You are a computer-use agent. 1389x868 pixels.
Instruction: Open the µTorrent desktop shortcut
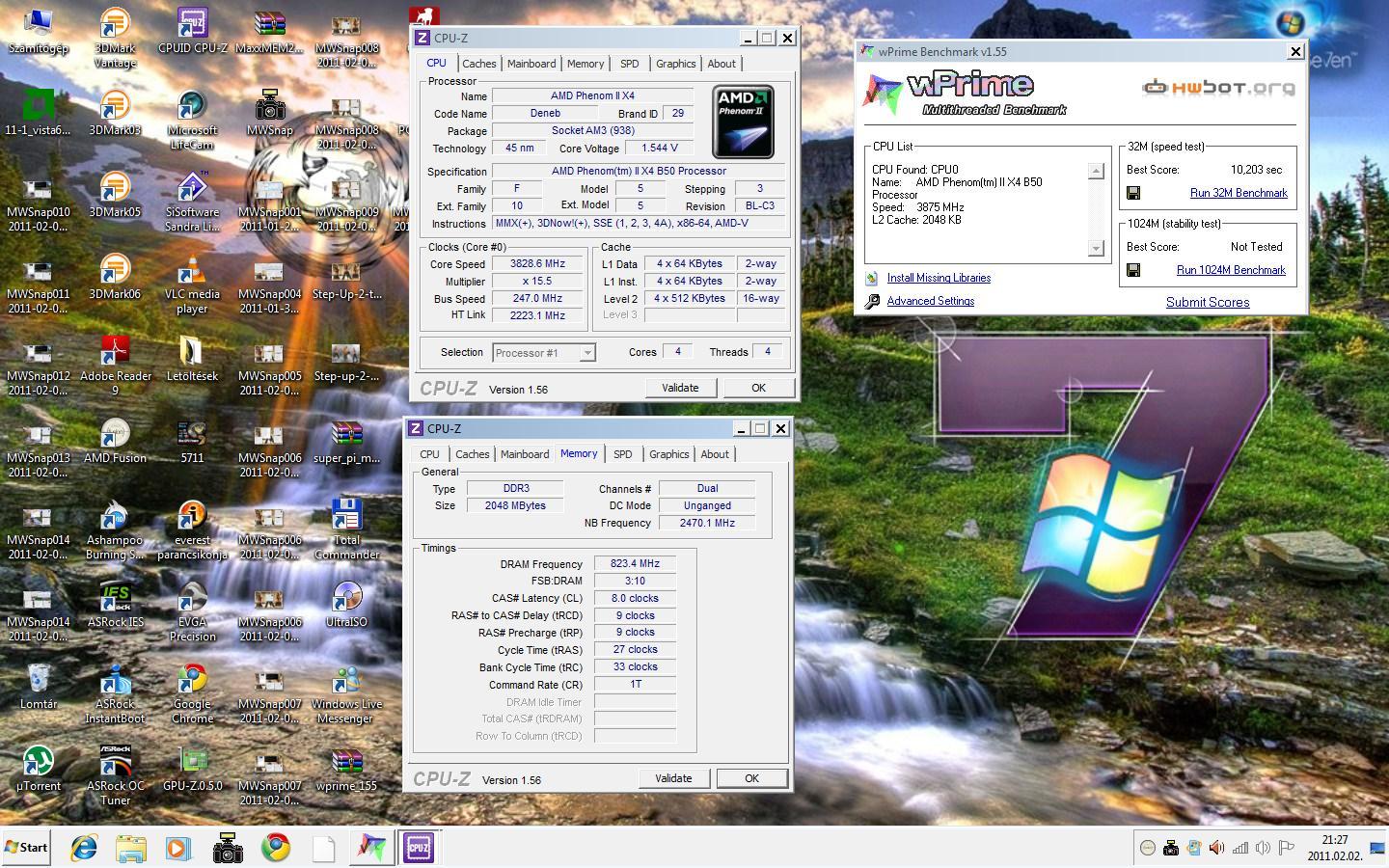click(x=38, y=768)
